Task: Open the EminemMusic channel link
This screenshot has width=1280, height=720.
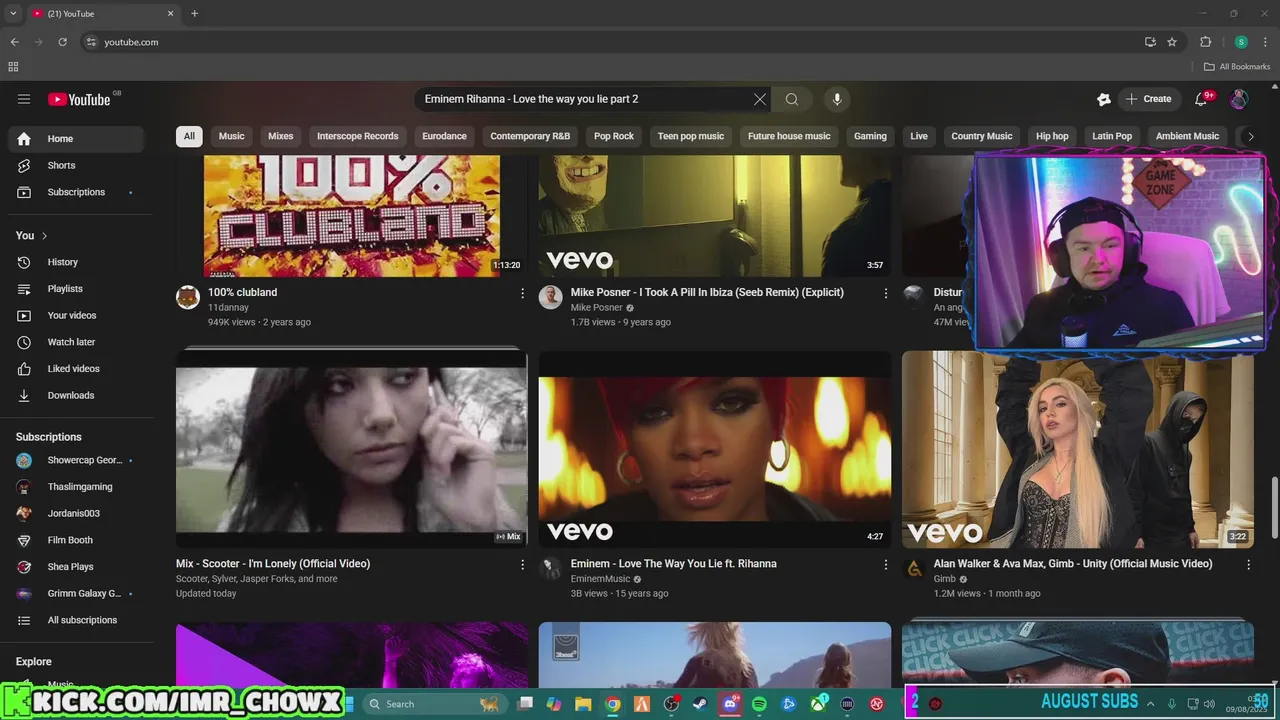Action: 600,579
